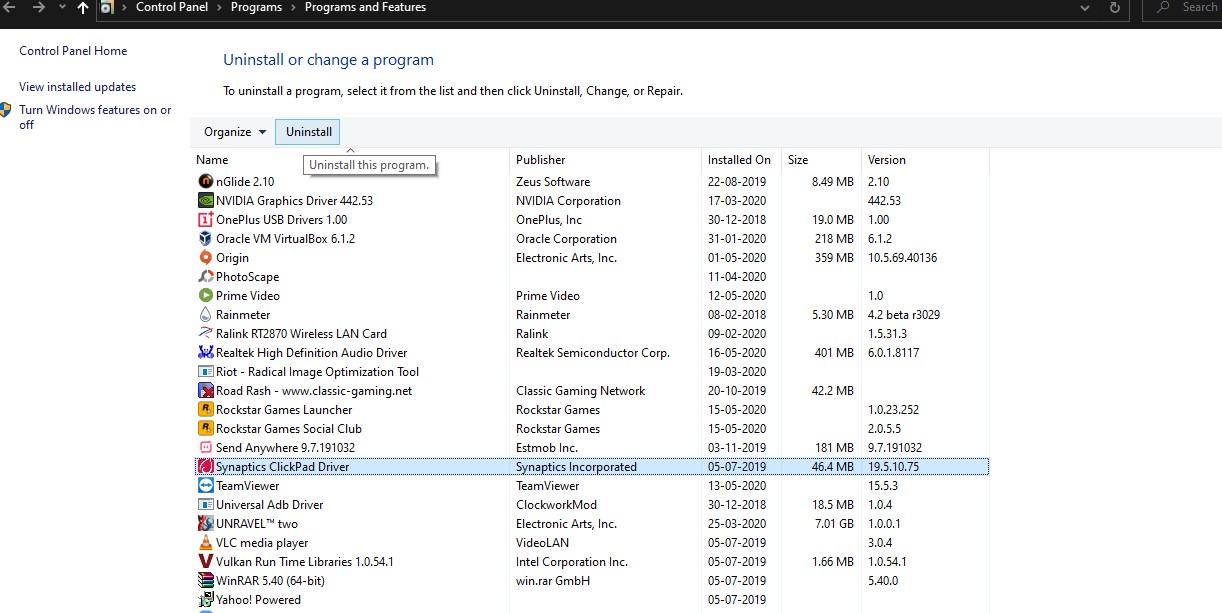Click the NVIDIA Graphics Driver icon

pos(206,201)
